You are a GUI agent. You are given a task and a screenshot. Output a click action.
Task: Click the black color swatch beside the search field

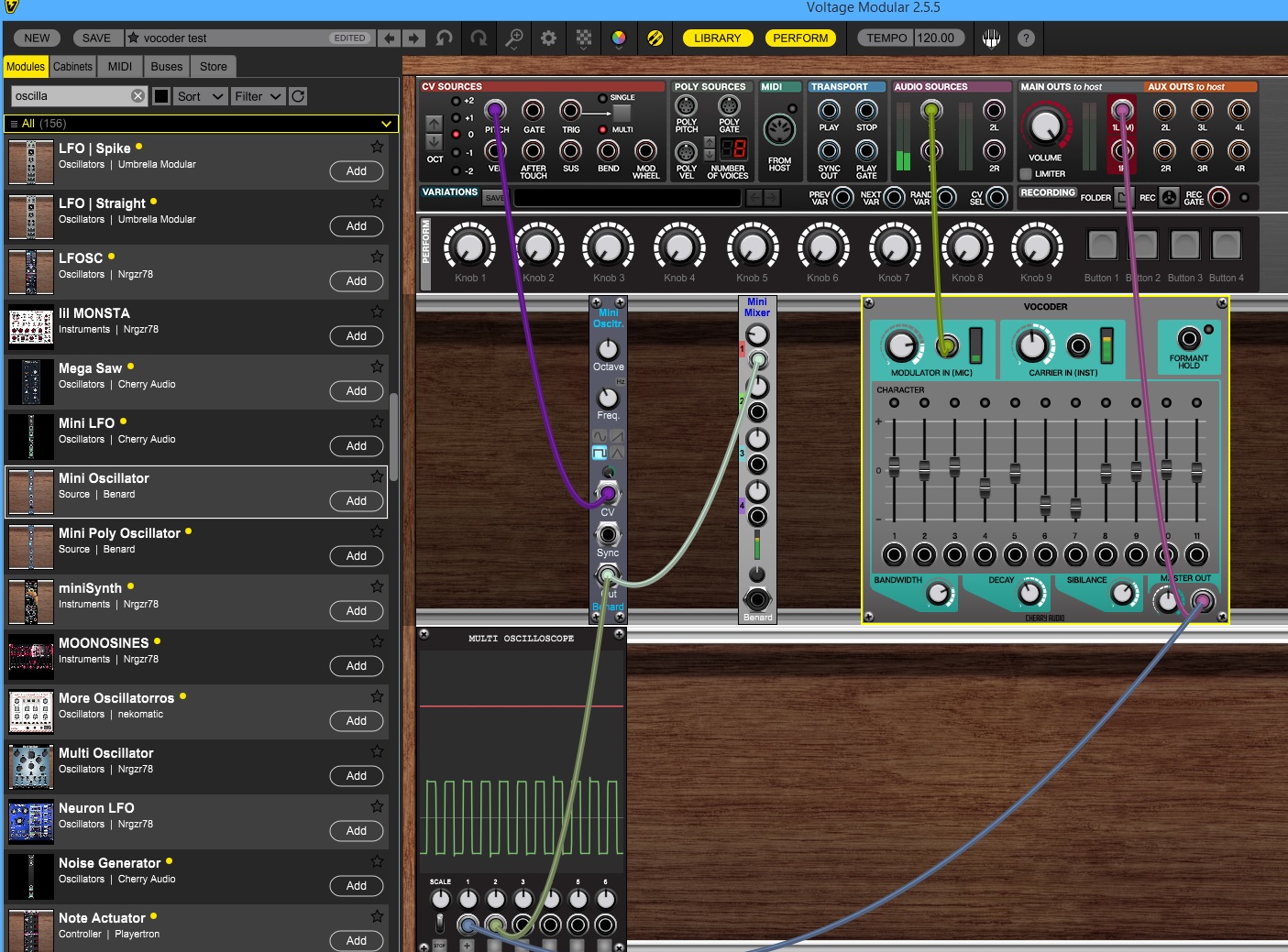(161, 96)
